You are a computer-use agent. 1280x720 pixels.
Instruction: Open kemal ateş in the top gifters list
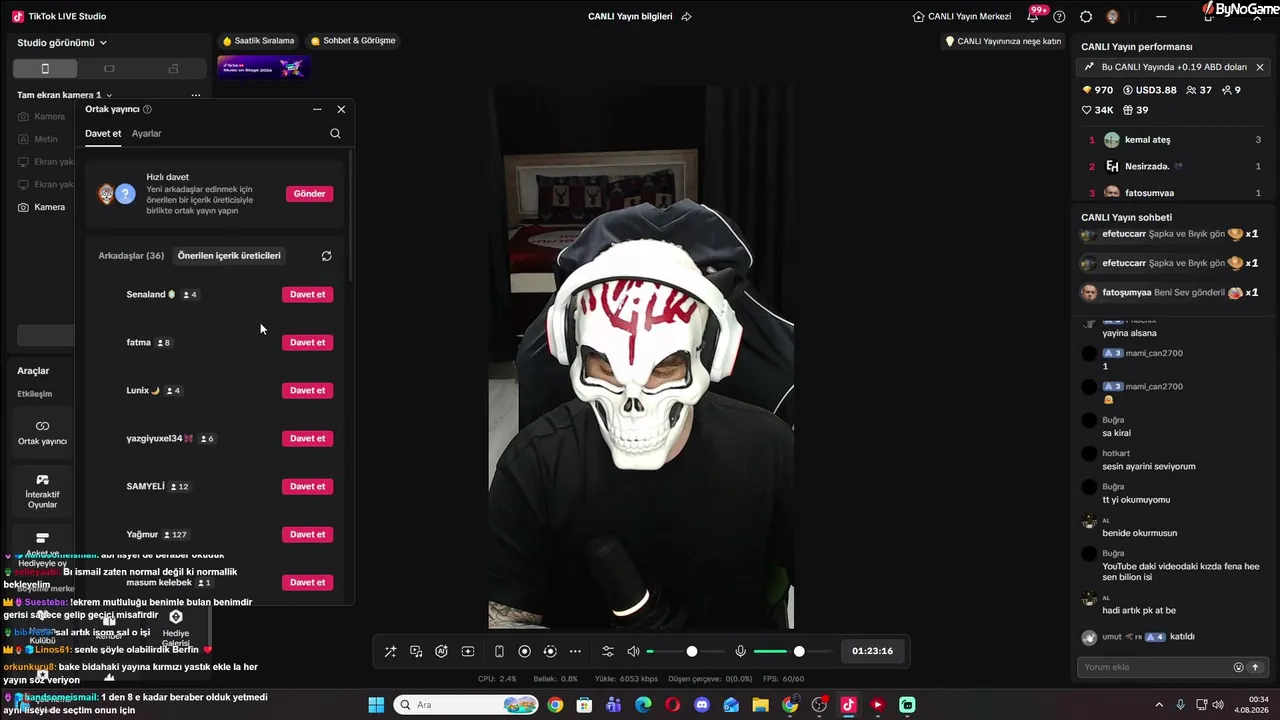point(1174,140)
